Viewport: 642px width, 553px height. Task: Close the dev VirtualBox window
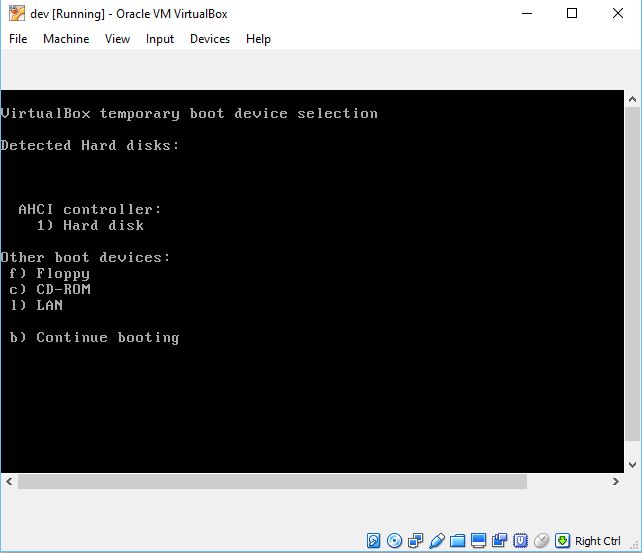(617, 14)
